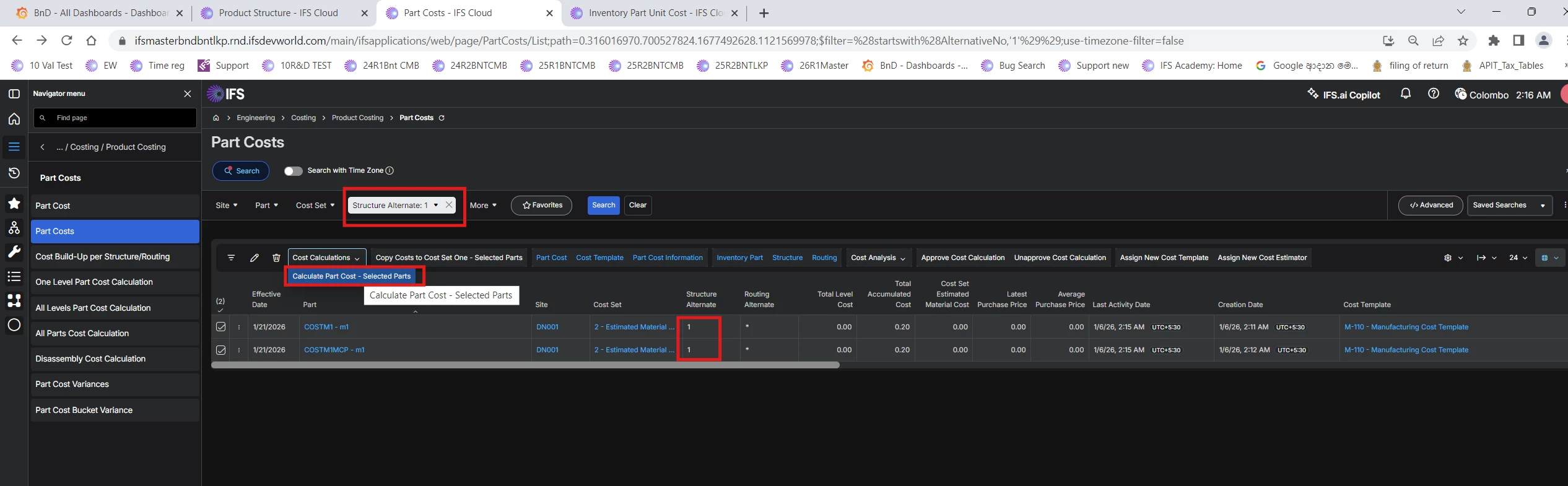Viewport: 1568px width, 486px height.
Task: Click the tiles icon in left sidebar
Action: coord(14,301)
